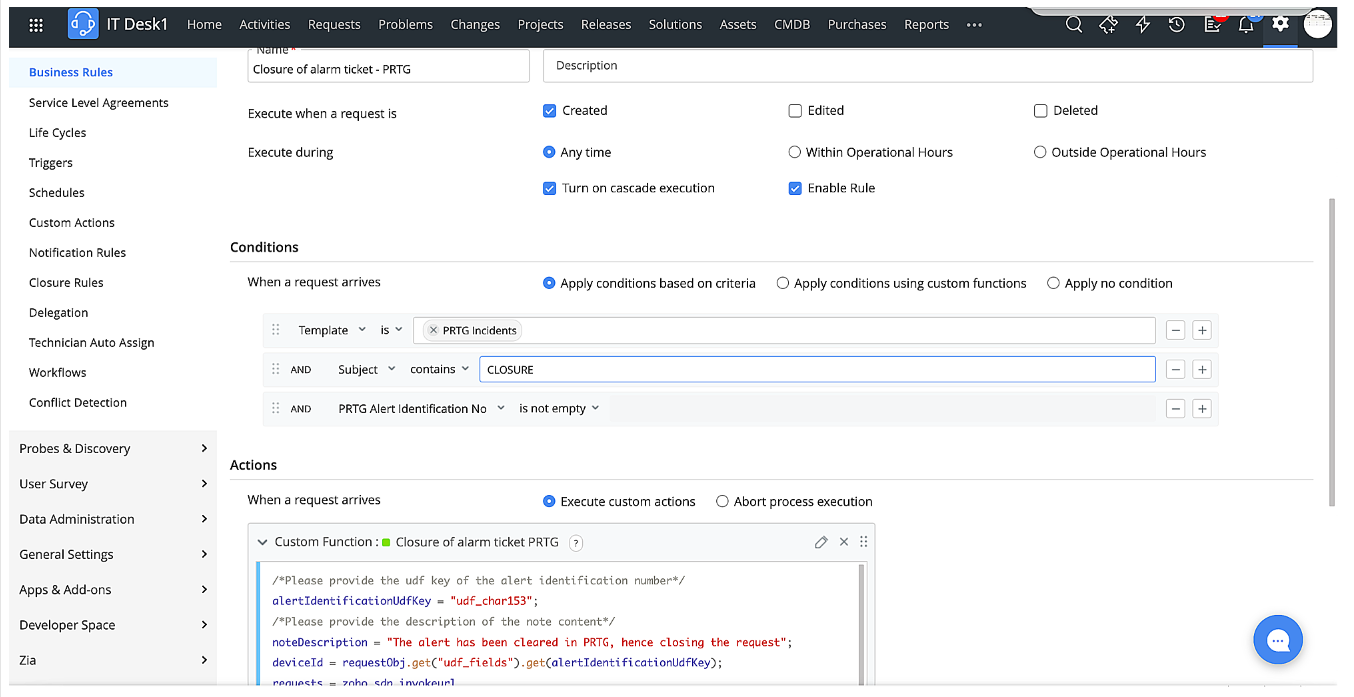Open the Assets menu tab
The width and height of the screenshot is (1354, 697).
(738, 25)
